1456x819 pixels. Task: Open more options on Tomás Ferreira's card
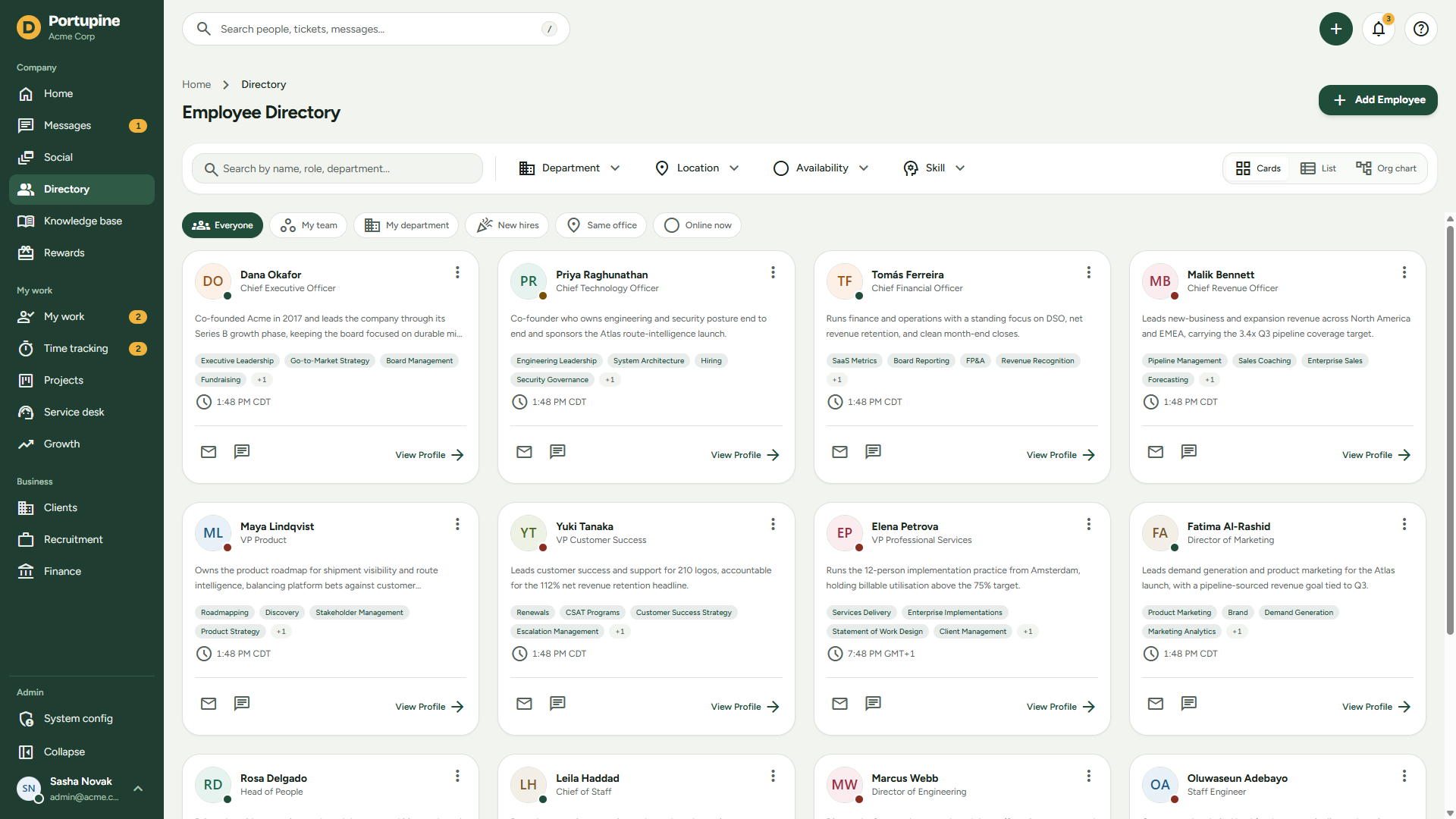[1088, 272]
